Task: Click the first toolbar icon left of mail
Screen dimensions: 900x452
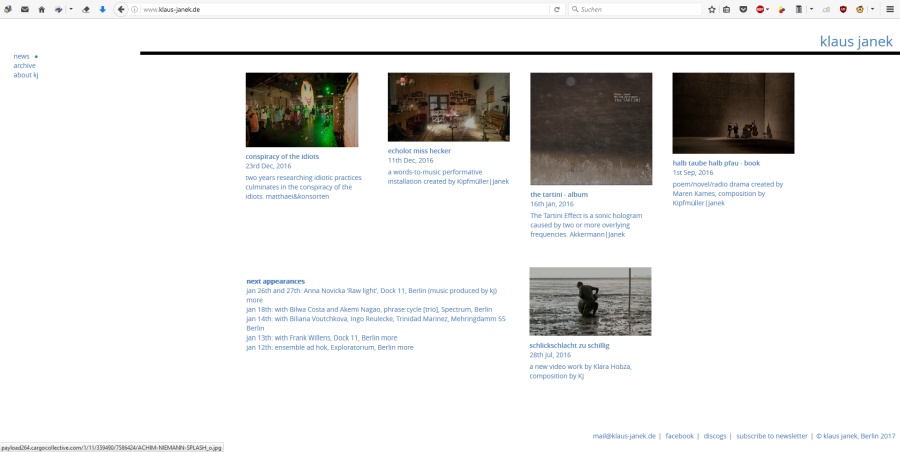Action: (8, 9)
